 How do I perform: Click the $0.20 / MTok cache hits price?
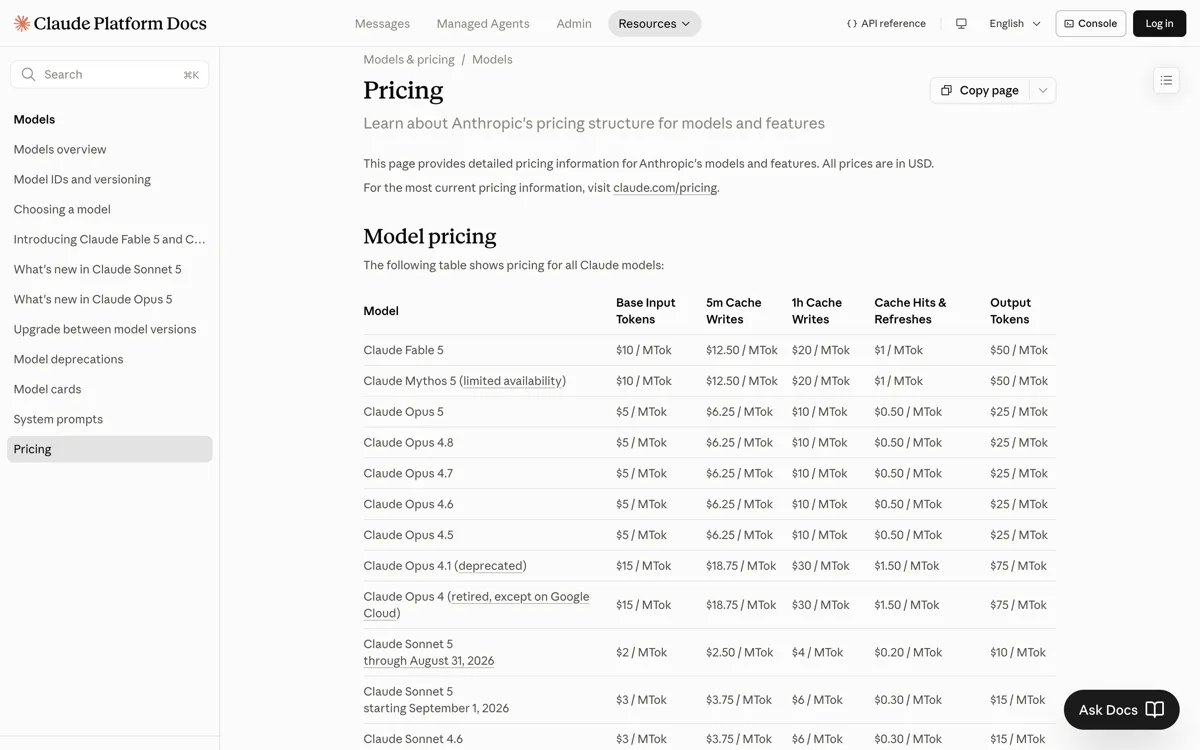coord(908,652)
